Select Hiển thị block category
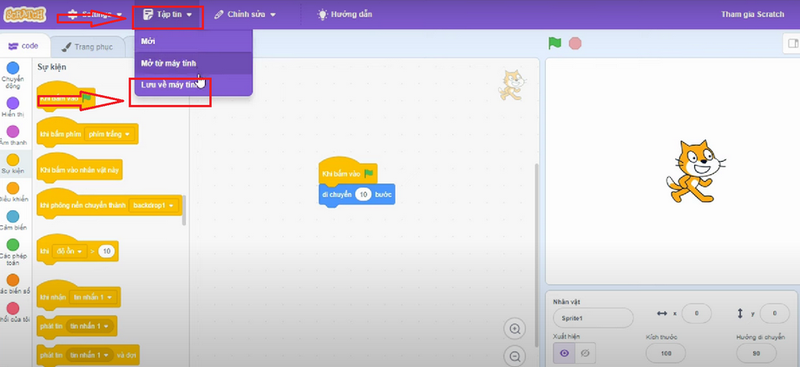Image resolution: width=800 pixels, height=367 pixels. [x=13, y=107]
